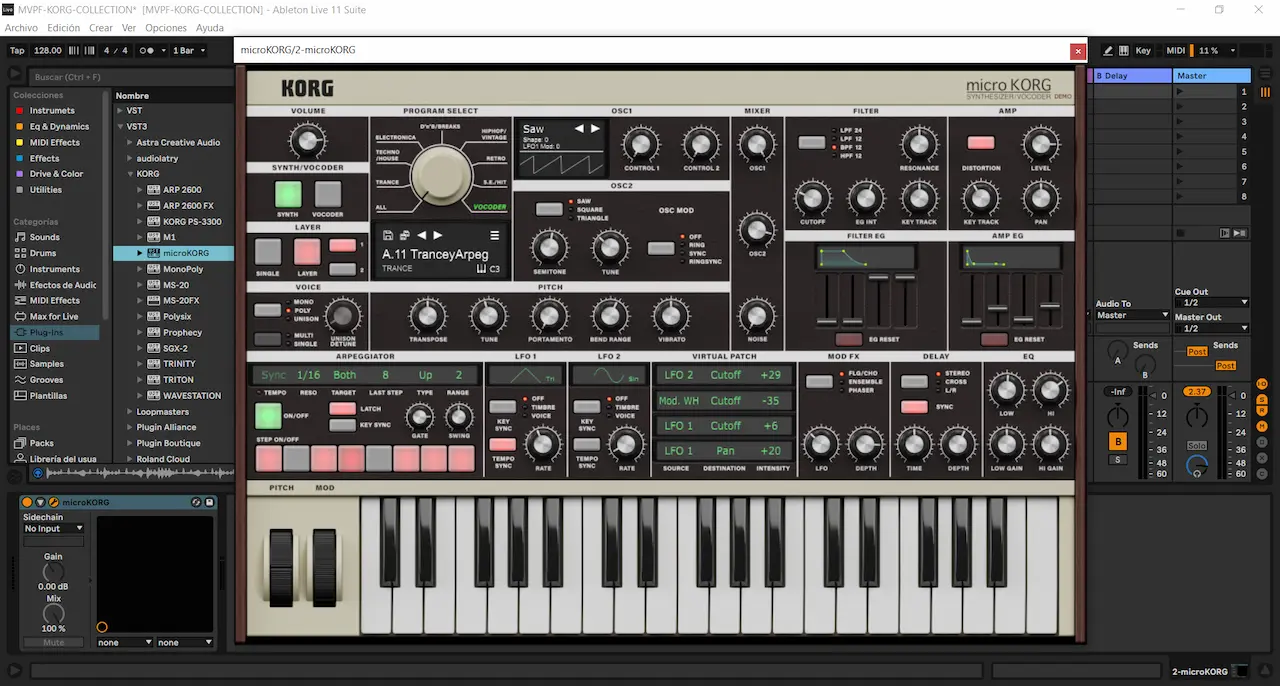
Task: Go to the previous program with the left arrow
Action: [421, 235]
